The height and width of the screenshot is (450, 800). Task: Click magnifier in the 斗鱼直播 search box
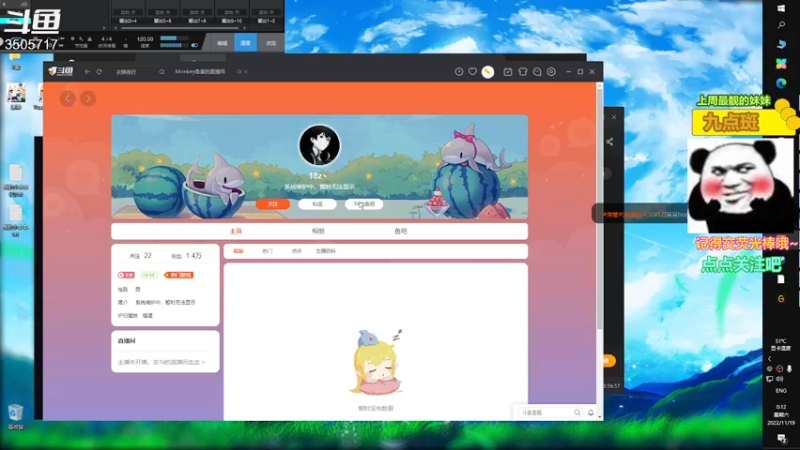(x=577, y=412)
